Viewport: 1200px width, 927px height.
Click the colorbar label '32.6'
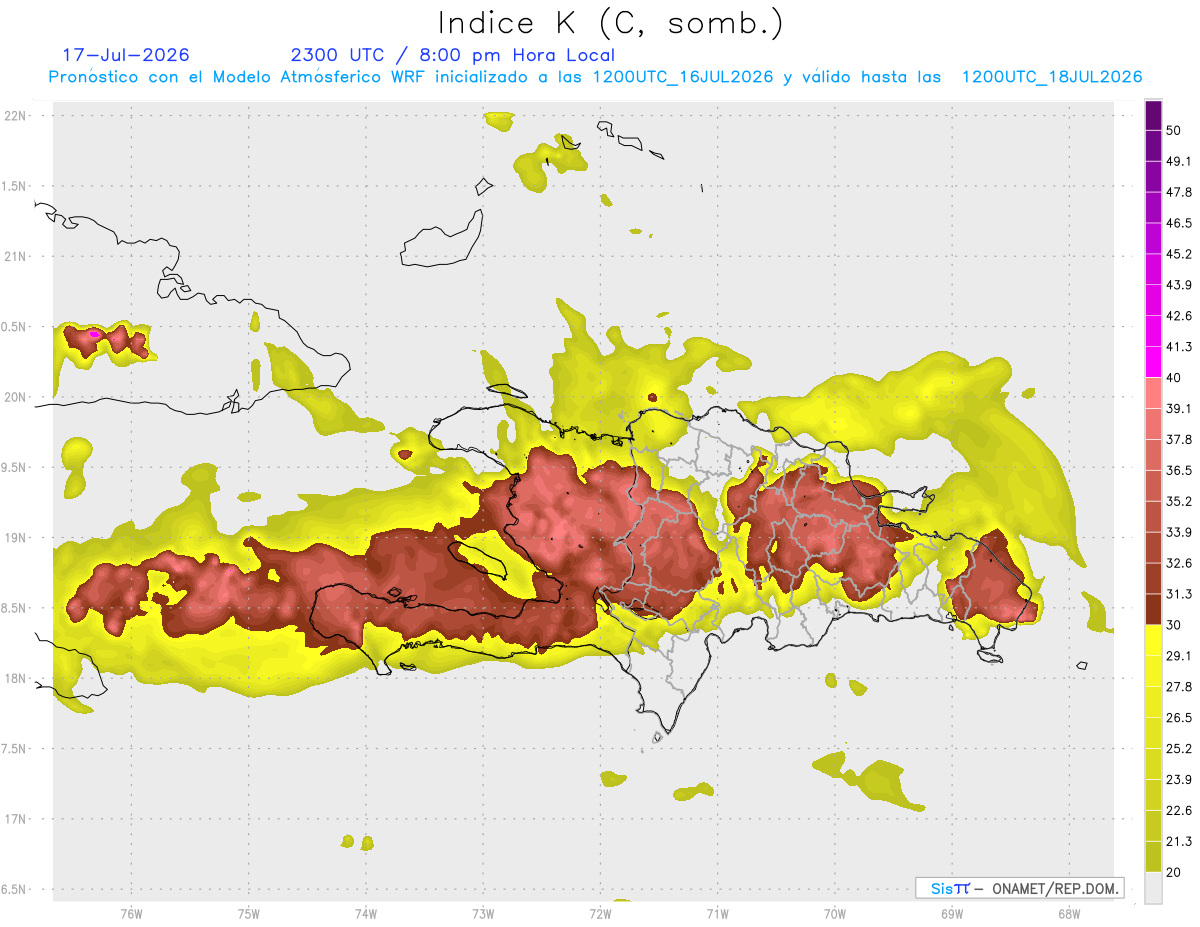pyautogui.click(x=1179, y=563)
